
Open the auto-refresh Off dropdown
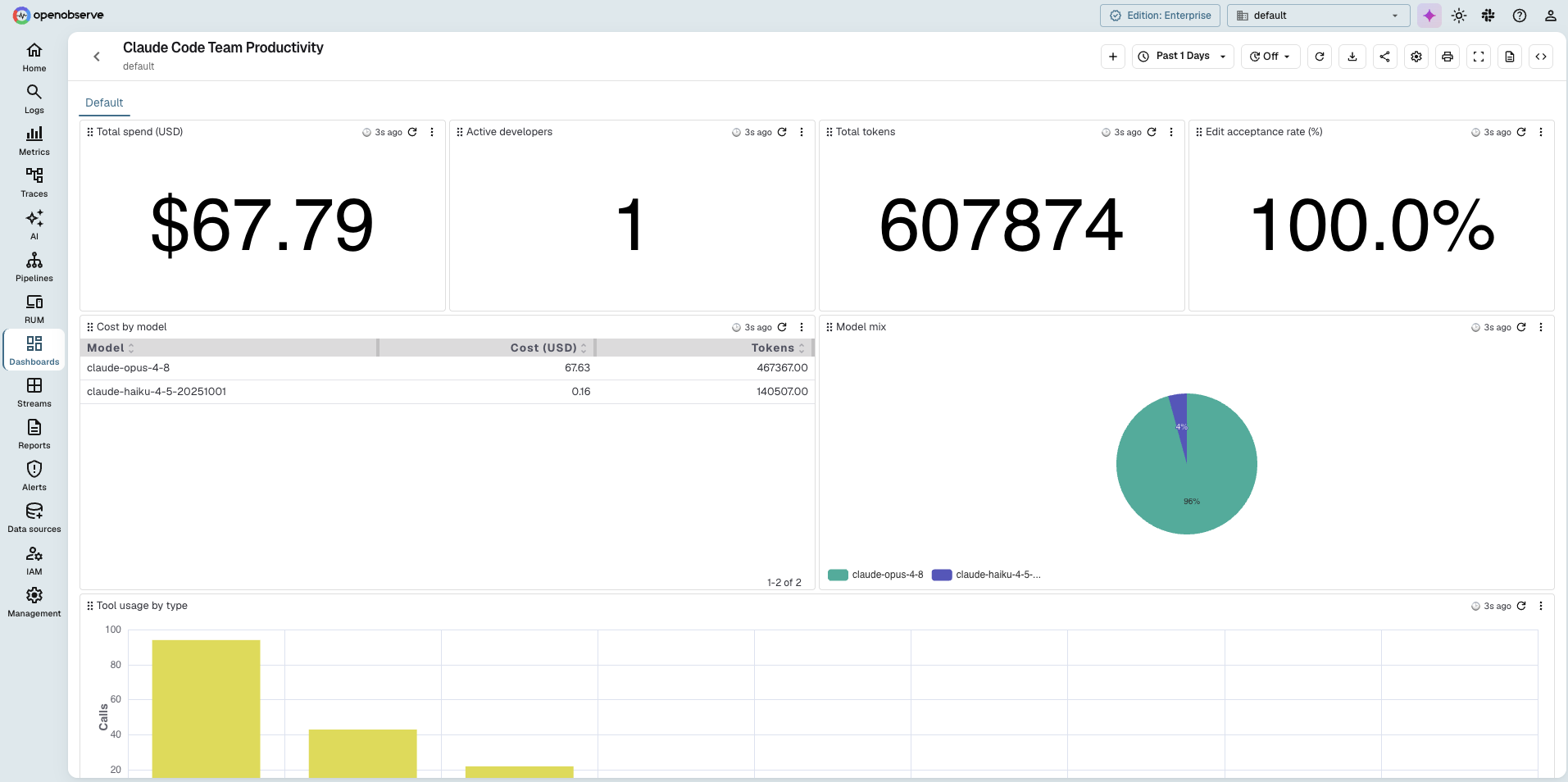[1270, 57]
